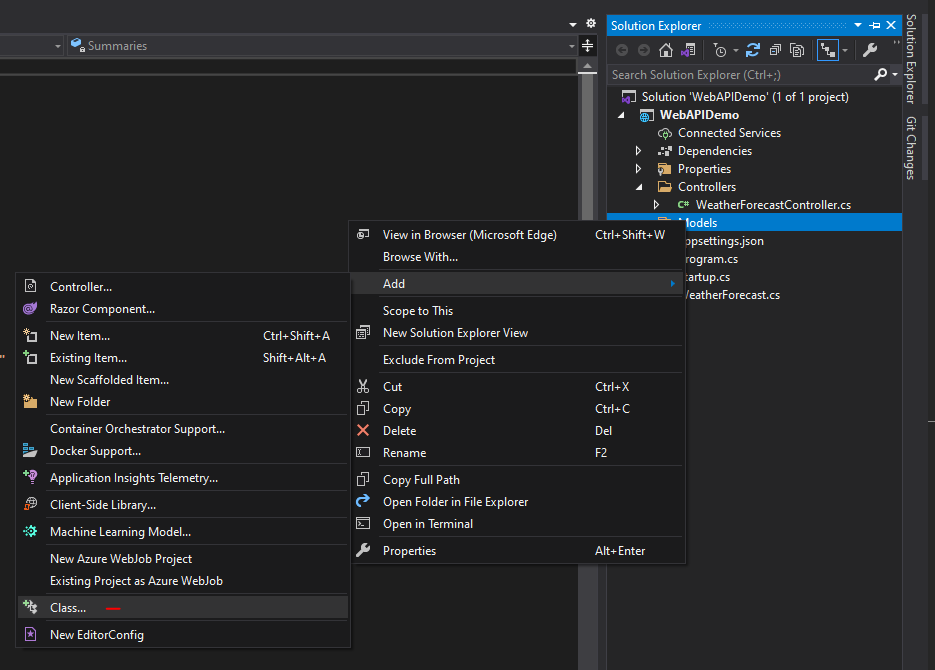Click the Machine Learning Model gear icon
Image resolution: width=935 pixels, height=670 pixels.
tap(30, 531)
